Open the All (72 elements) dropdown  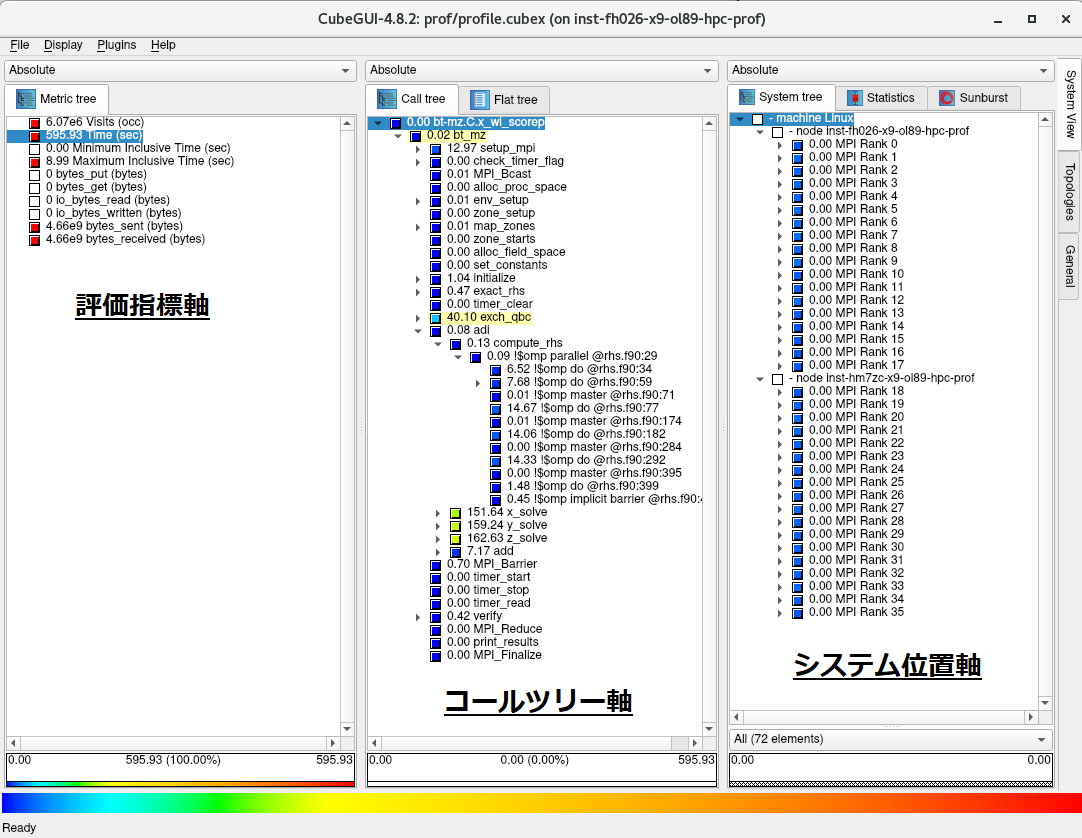tap(890, 739)
